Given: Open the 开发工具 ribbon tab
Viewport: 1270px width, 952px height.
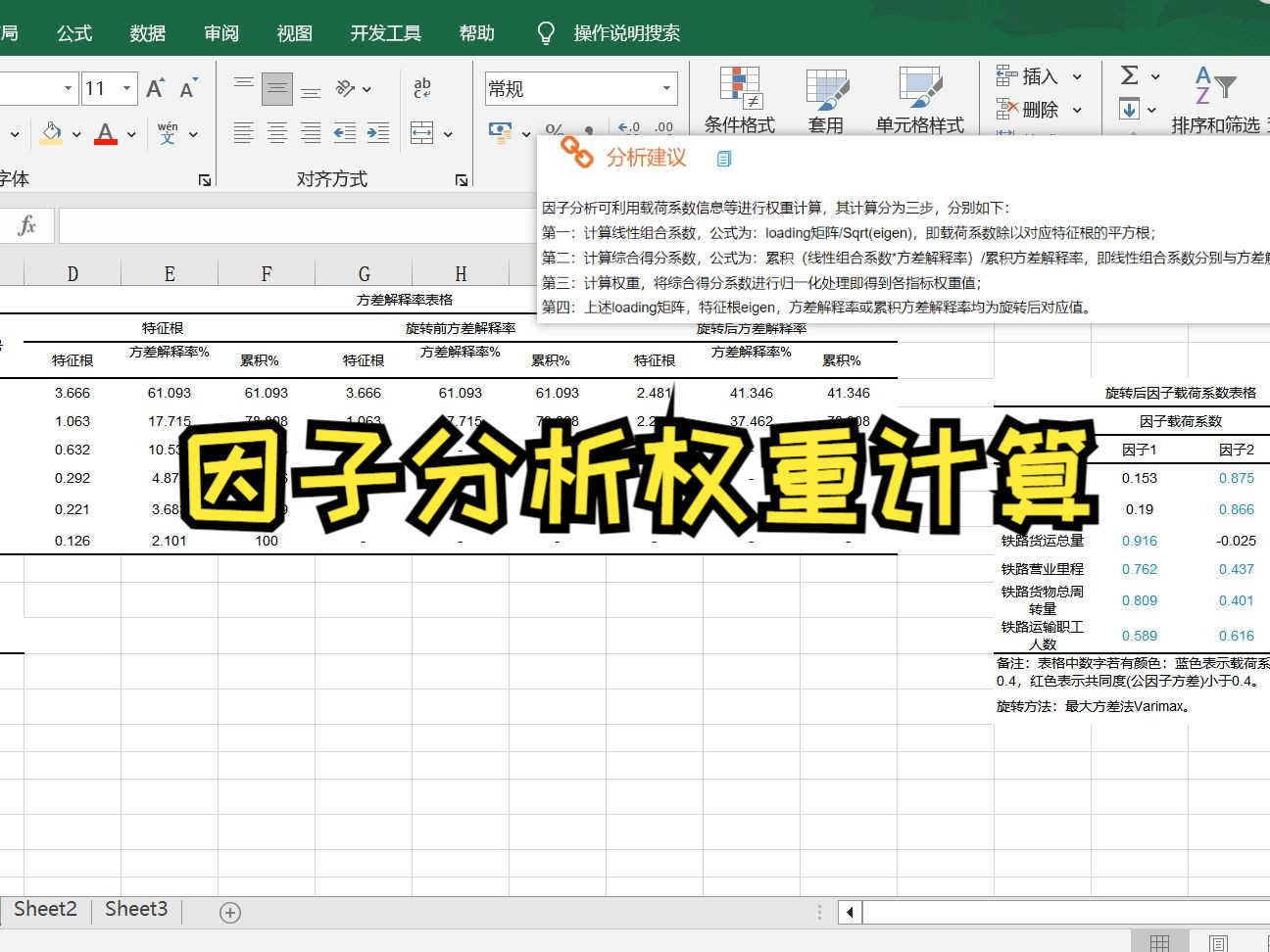Looking at the screenshot, I should (386, 33).
